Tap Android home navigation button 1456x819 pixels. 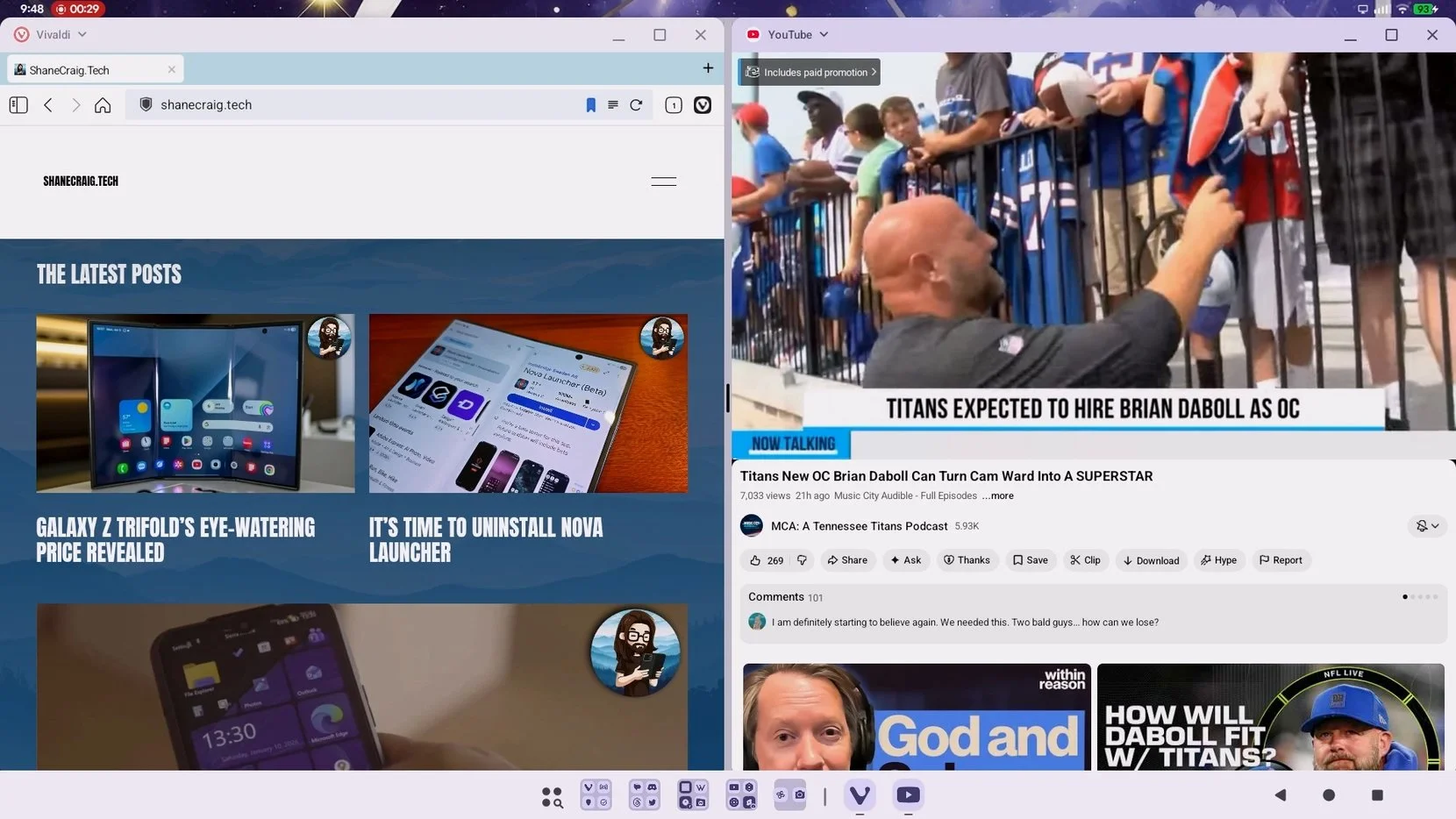[x=1329, y=795]
